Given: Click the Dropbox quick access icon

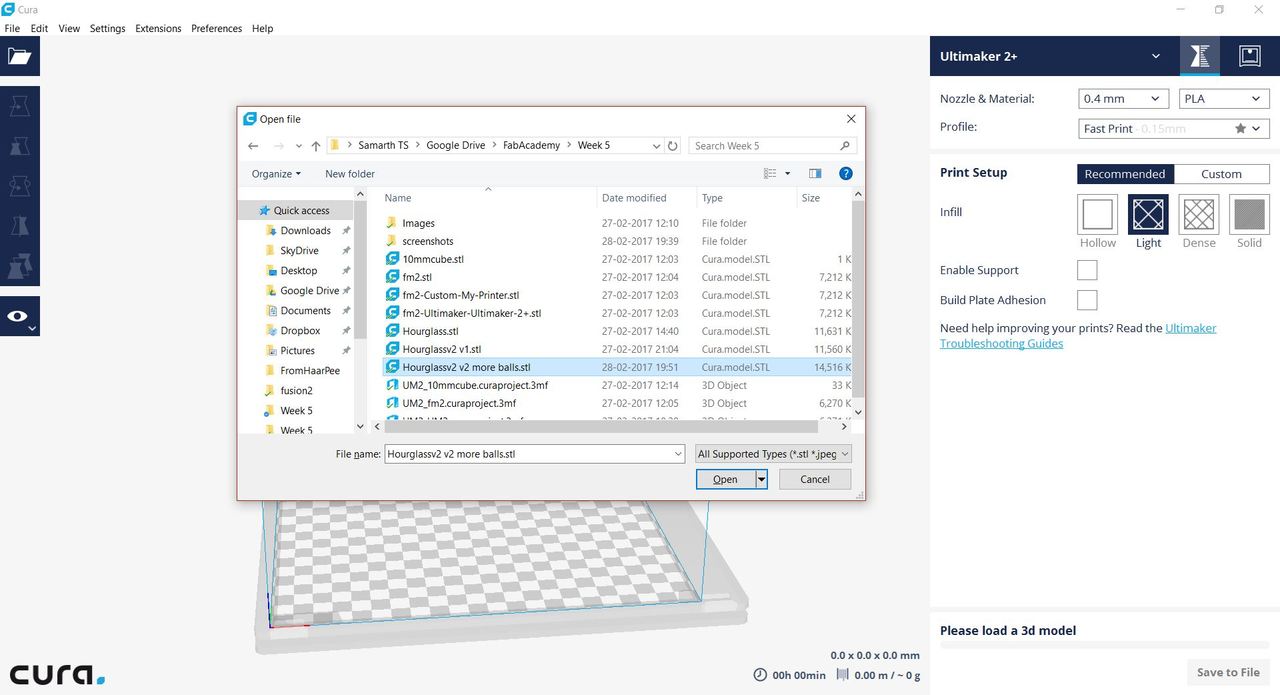Looking at the screenshot, I should [x=270, y=330].
